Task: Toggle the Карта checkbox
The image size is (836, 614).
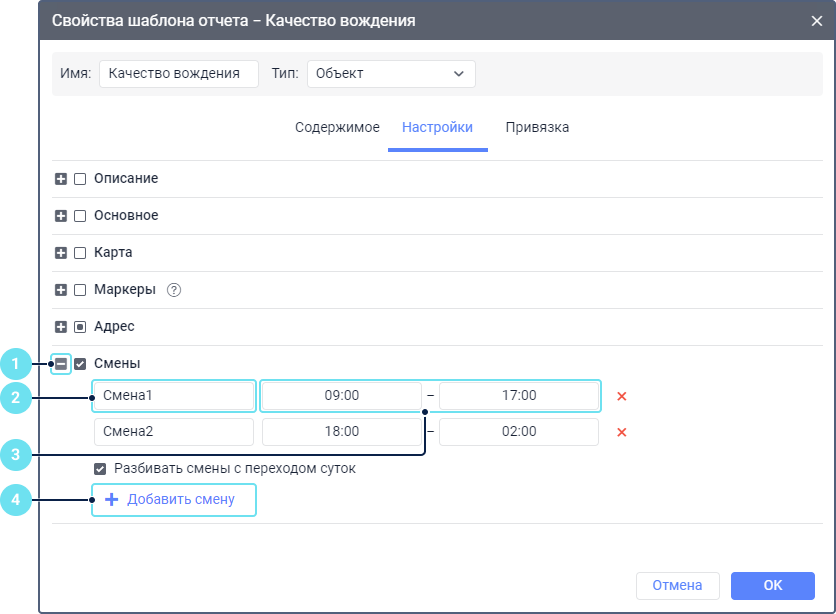Action: pos(80,253)
